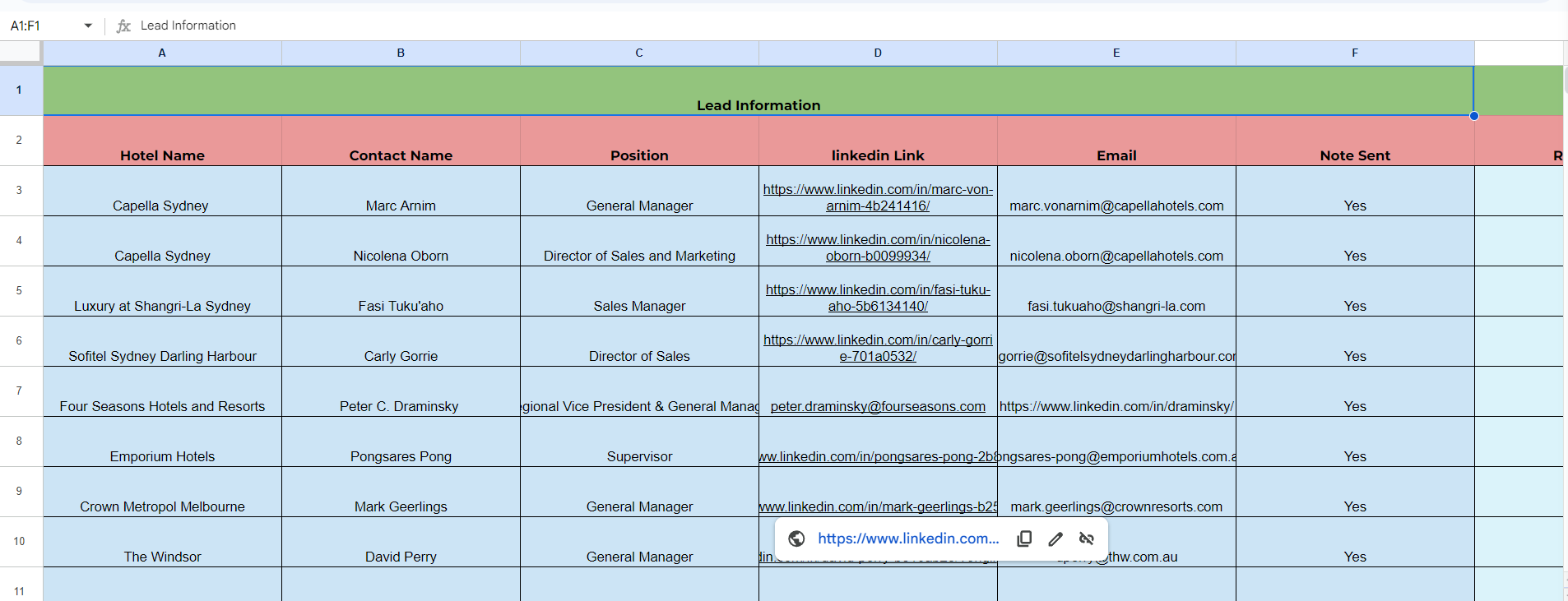The image size is (1568, 601).
Task: Select the Position header cell
Action: pyautogui.click(x=639, y=141)
